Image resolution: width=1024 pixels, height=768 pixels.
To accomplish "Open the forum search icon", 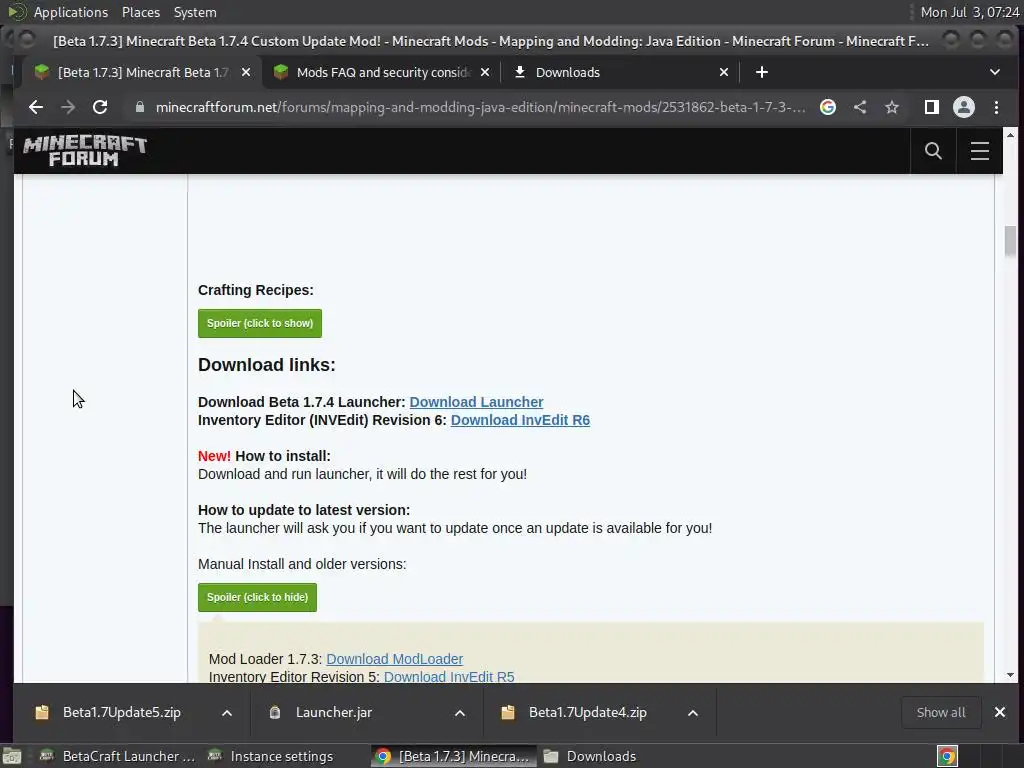I will tap(933, 151).
